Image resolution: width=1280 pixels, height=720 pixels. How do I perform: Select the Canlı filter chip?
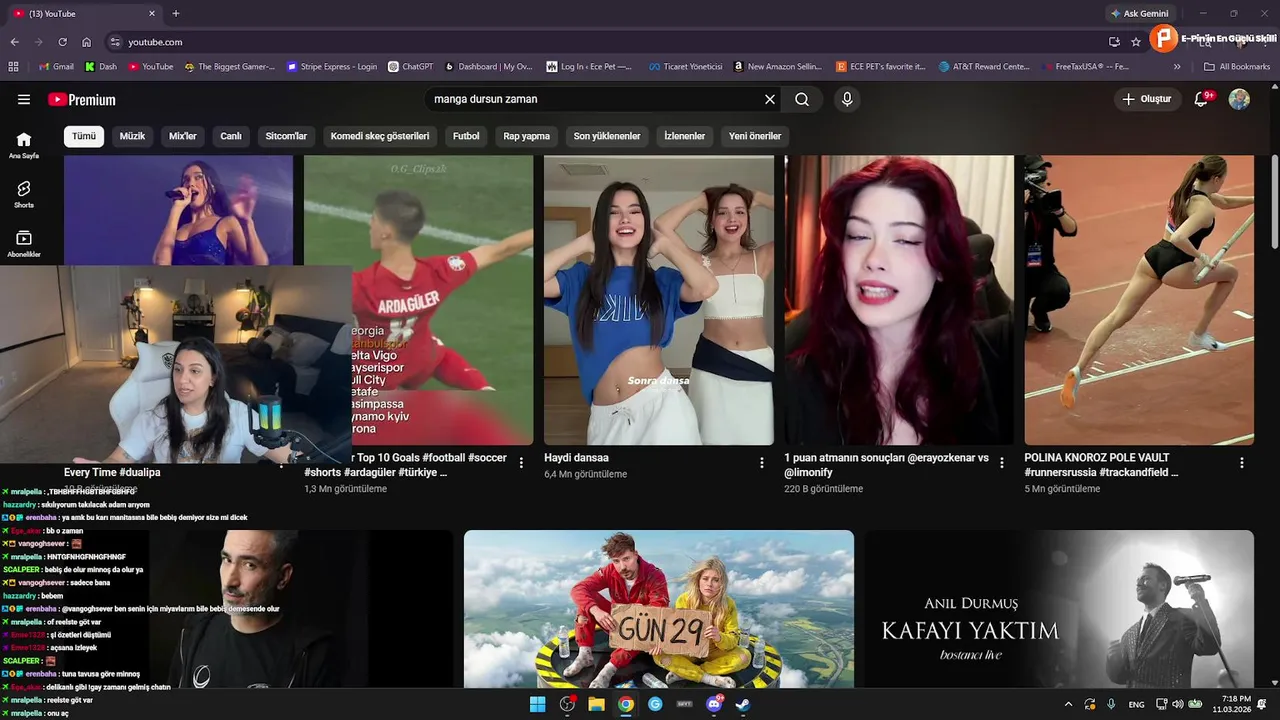(x=231, y=136)
